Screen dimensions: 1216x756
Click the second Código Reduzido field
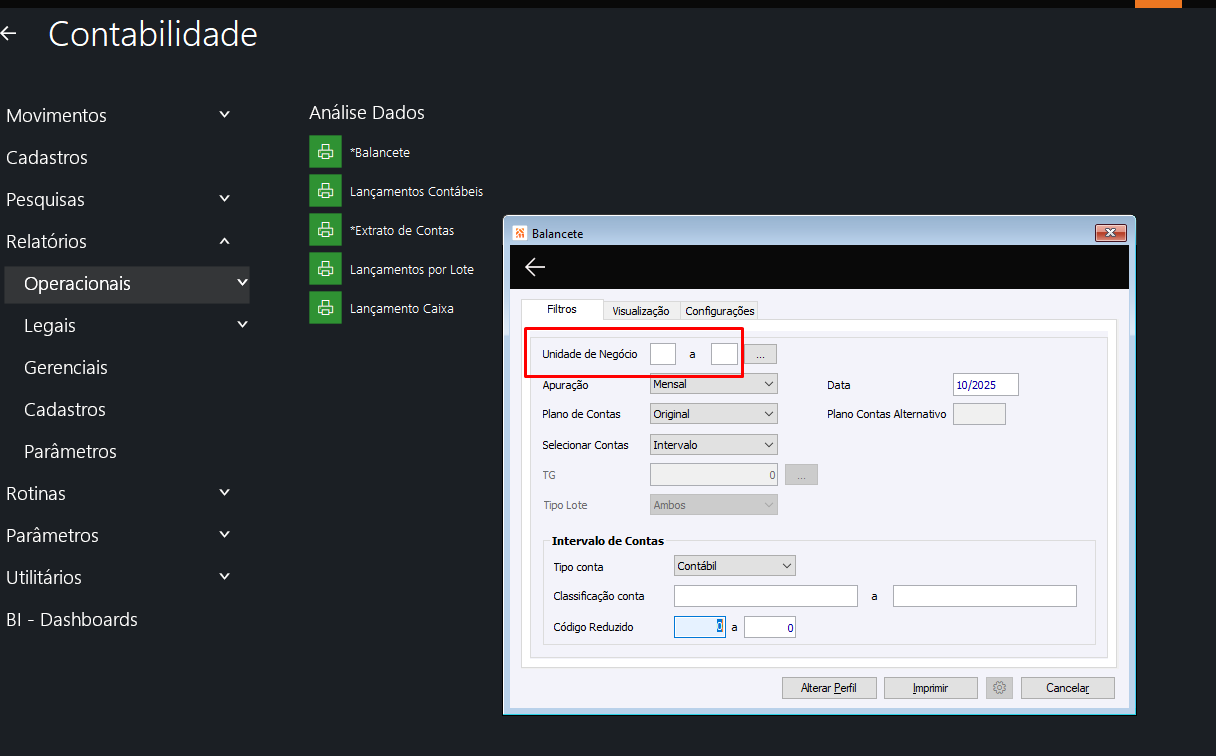(x=770, y=627)
